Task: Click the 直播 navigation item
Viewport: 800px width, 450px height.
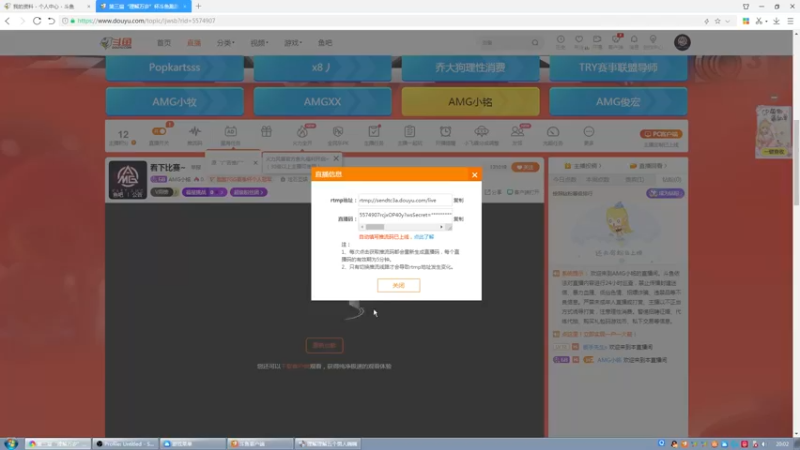Action: (x=194, y=43)
